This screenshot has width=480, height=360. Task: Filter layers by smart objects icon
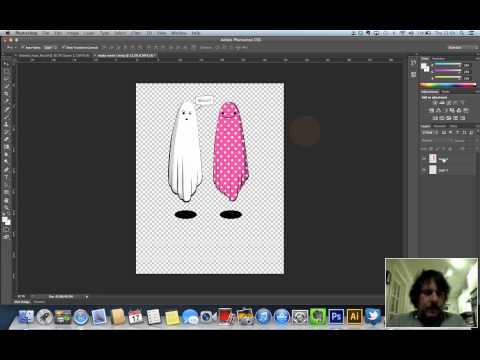click(471, 132)
